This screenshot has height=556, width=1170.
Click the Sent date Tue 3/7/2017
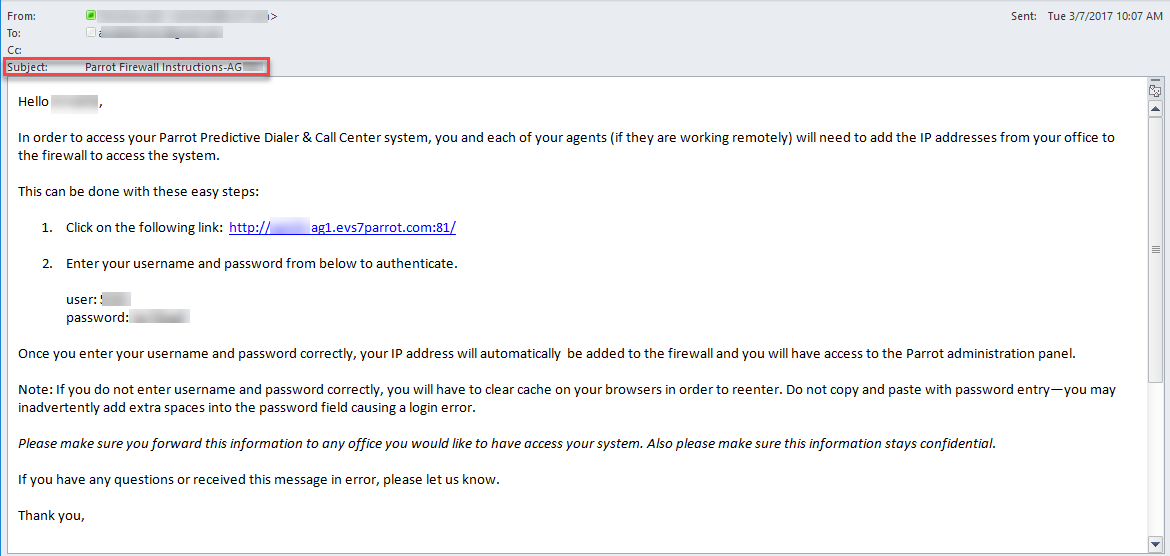(1101, 16)
